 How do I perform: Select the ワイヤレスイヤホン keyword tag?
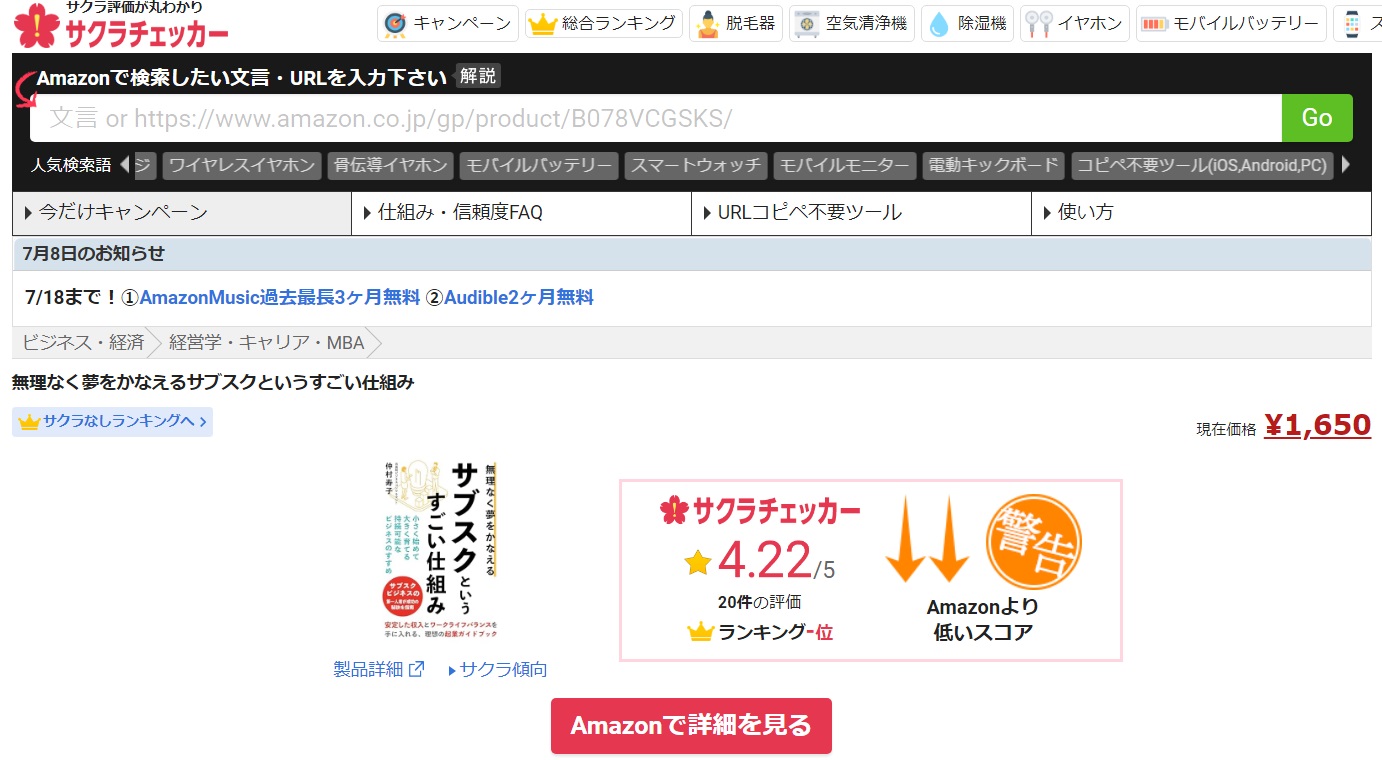[x=242, y=166]
